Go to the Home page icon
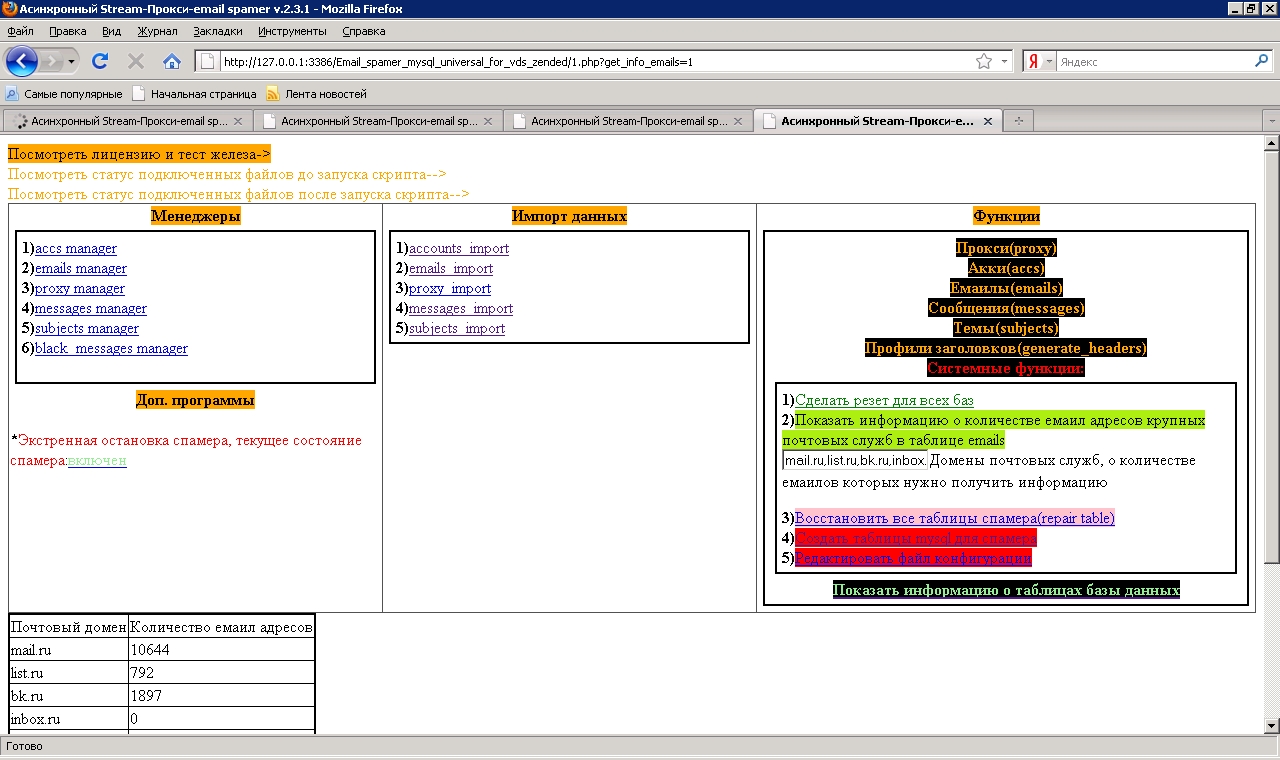Image resolution: width=1280 pixels, height=760 pixels. click(172, 61)
